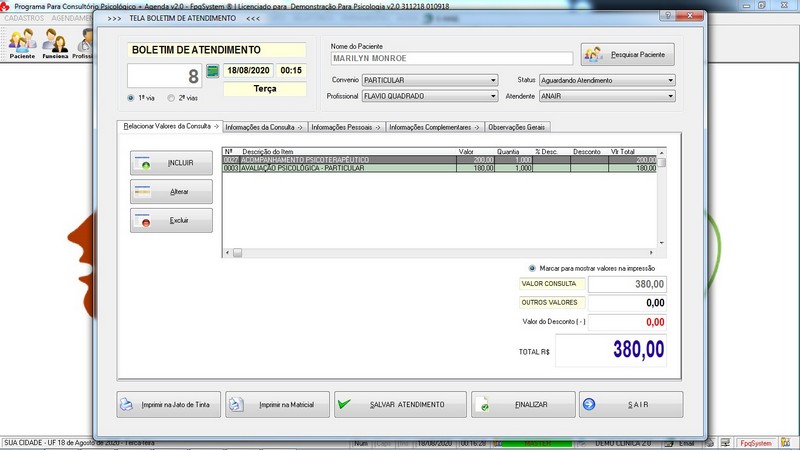This screenshot has height=450, width=800.
Task: Click 'Descrição do Item' column header
Action: pyautogui.click(x=267, y=152)
